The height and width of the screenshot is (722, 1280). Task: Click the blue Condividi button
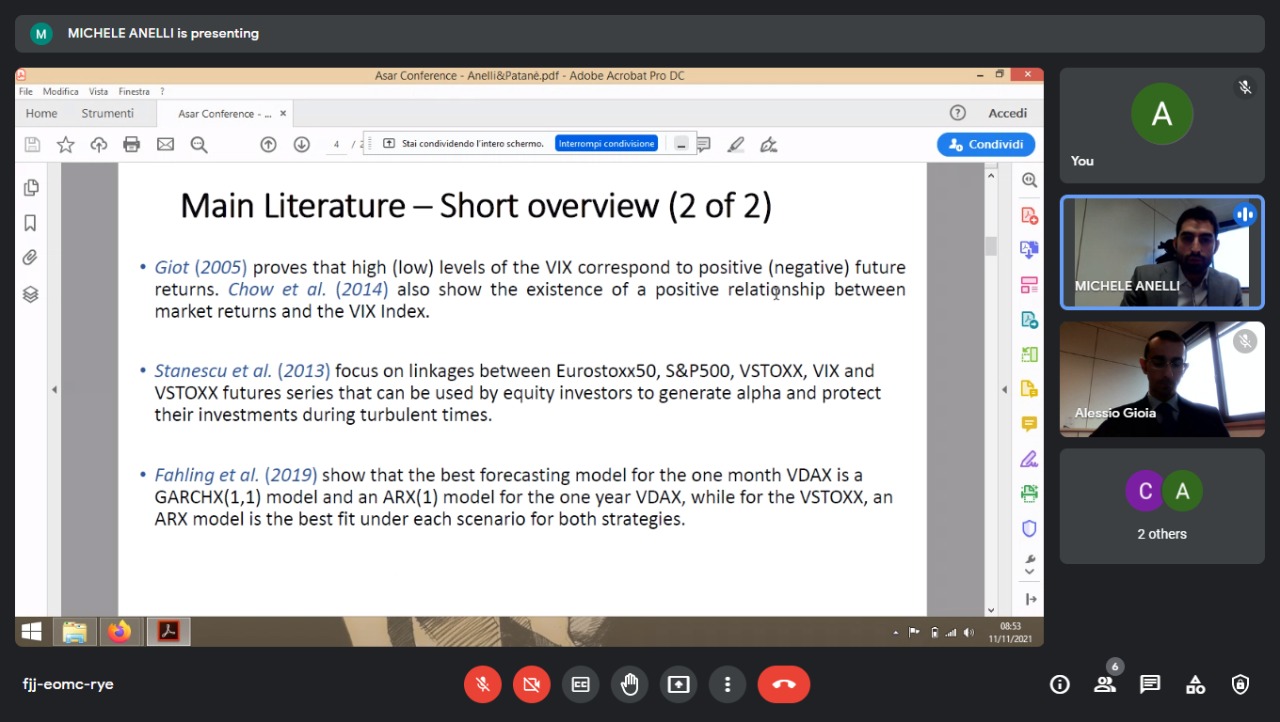point(986,144)
